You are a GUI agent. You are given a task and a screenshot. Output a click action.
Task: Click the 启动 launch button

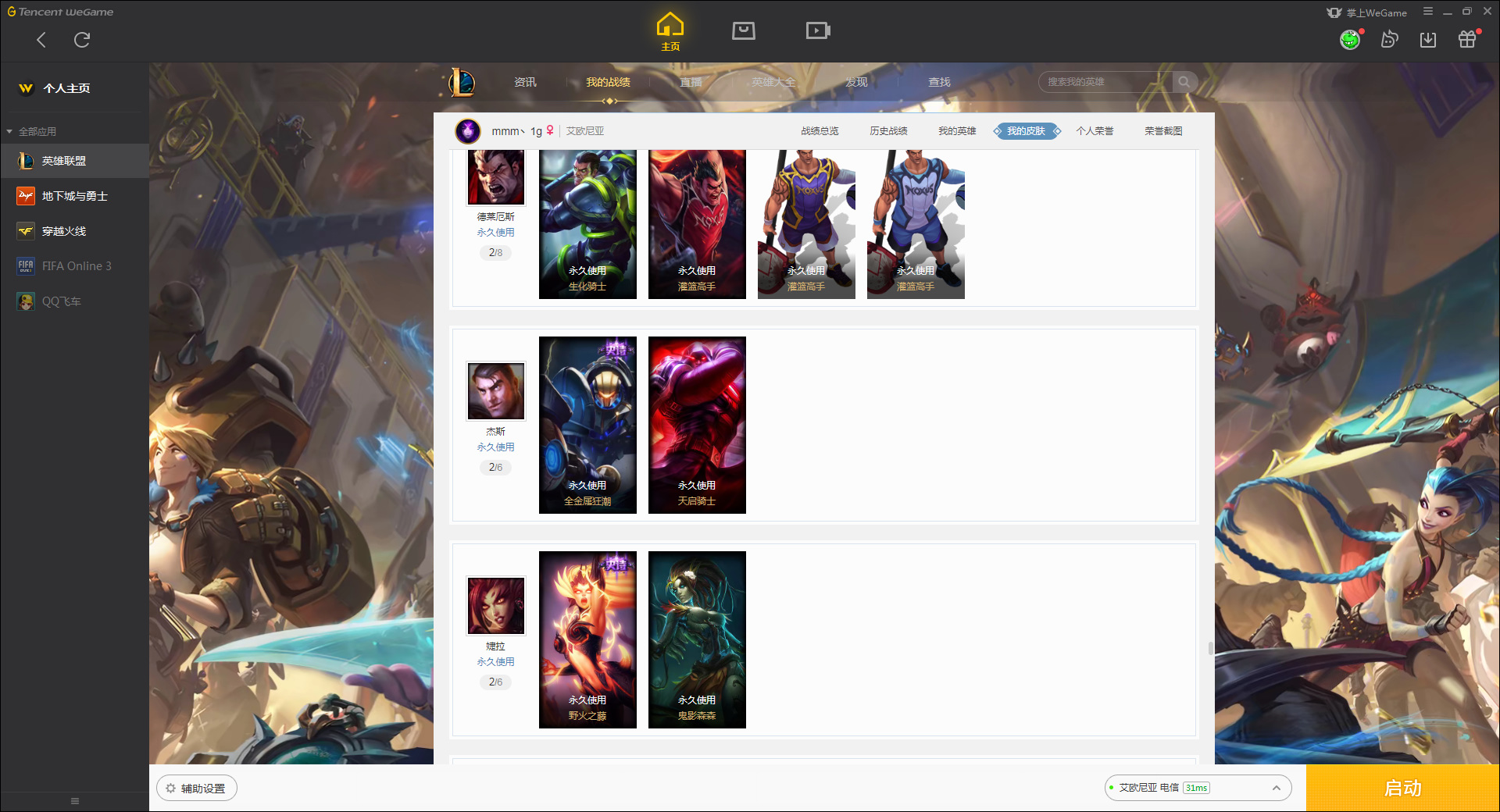[x=1403, y=789]
